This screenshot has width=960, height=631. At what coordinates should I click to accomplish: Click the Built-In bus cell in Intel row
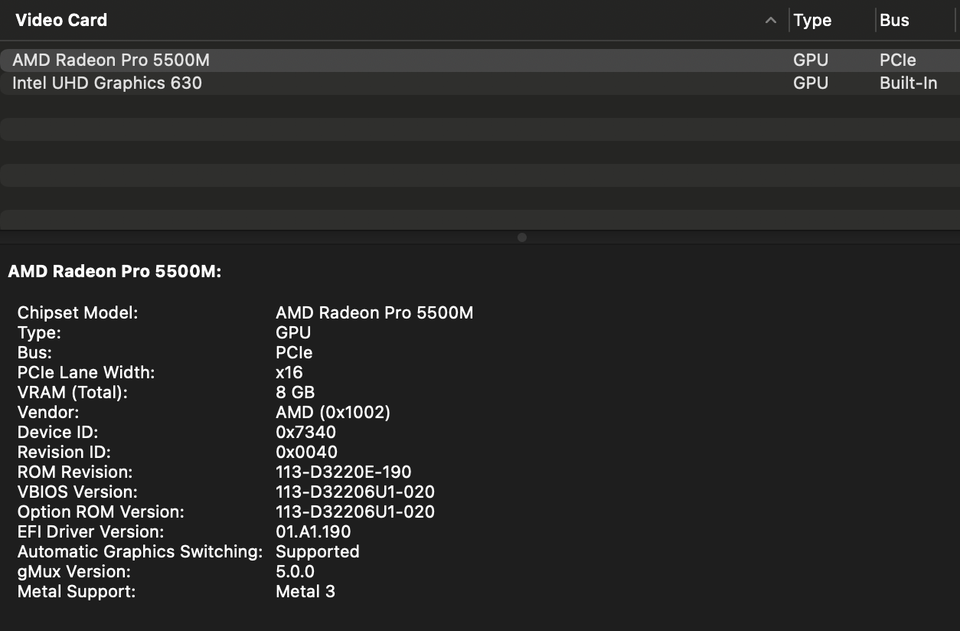tap(908, 83)
